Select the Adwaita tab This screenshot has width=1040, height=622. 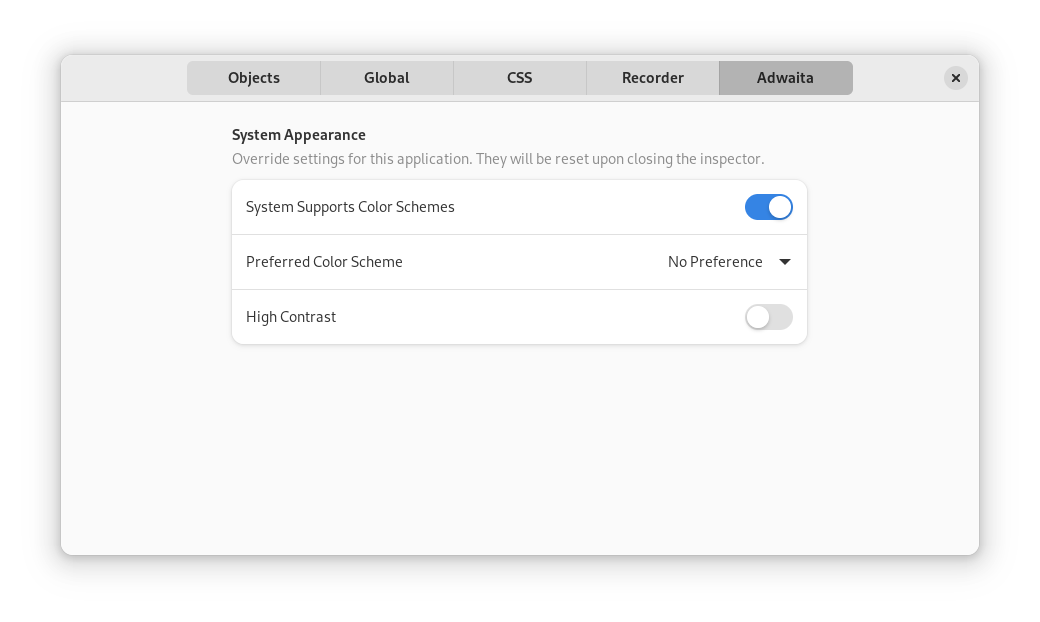coord(785,78)
